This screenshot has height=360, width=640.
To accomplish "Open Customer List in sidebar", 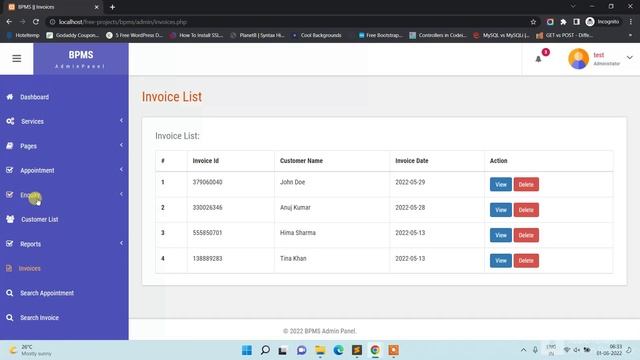I will pos(40,220).
